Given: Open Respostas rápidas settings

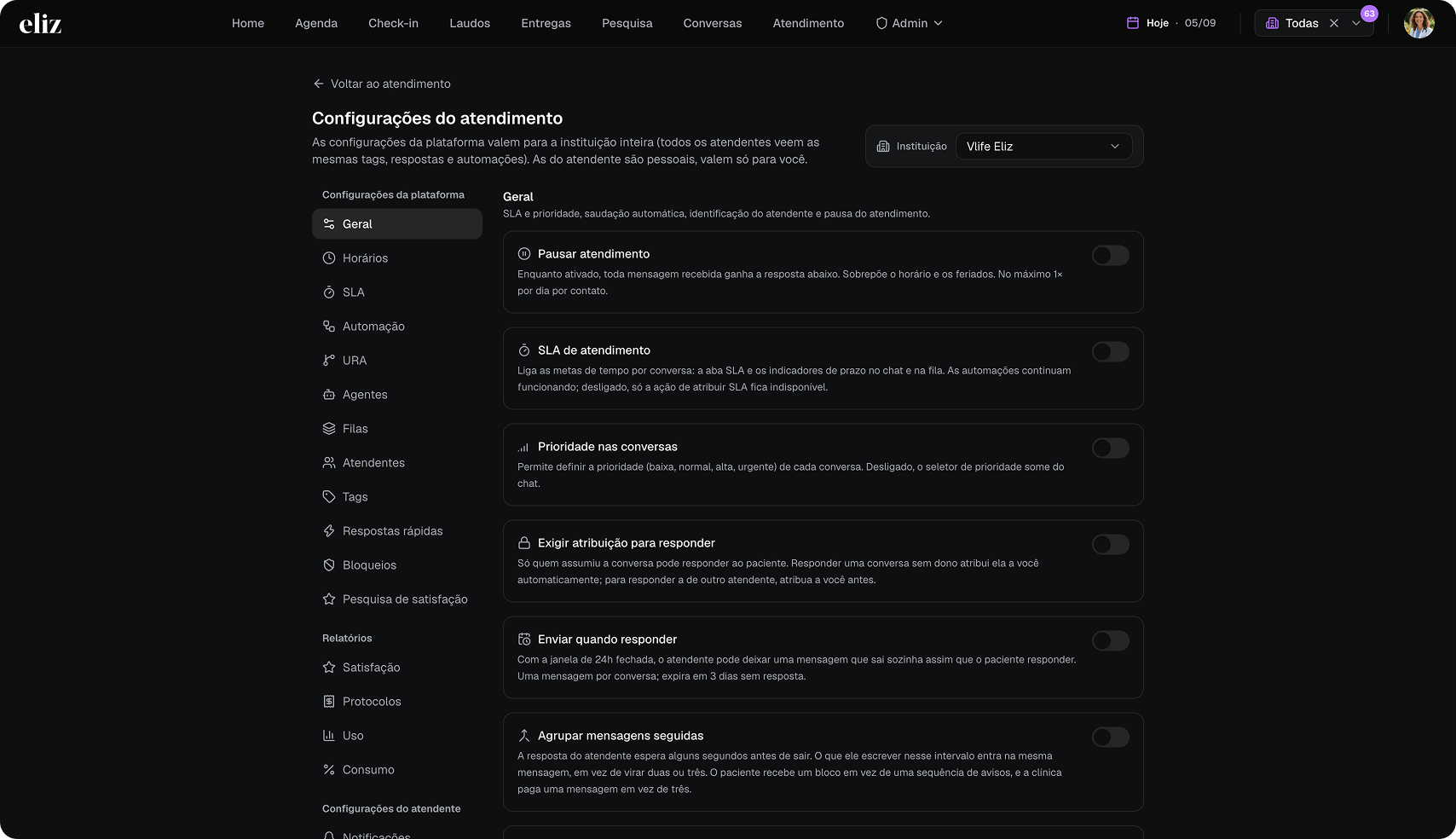Looking at the screenshot, I should tap(397, 531).
